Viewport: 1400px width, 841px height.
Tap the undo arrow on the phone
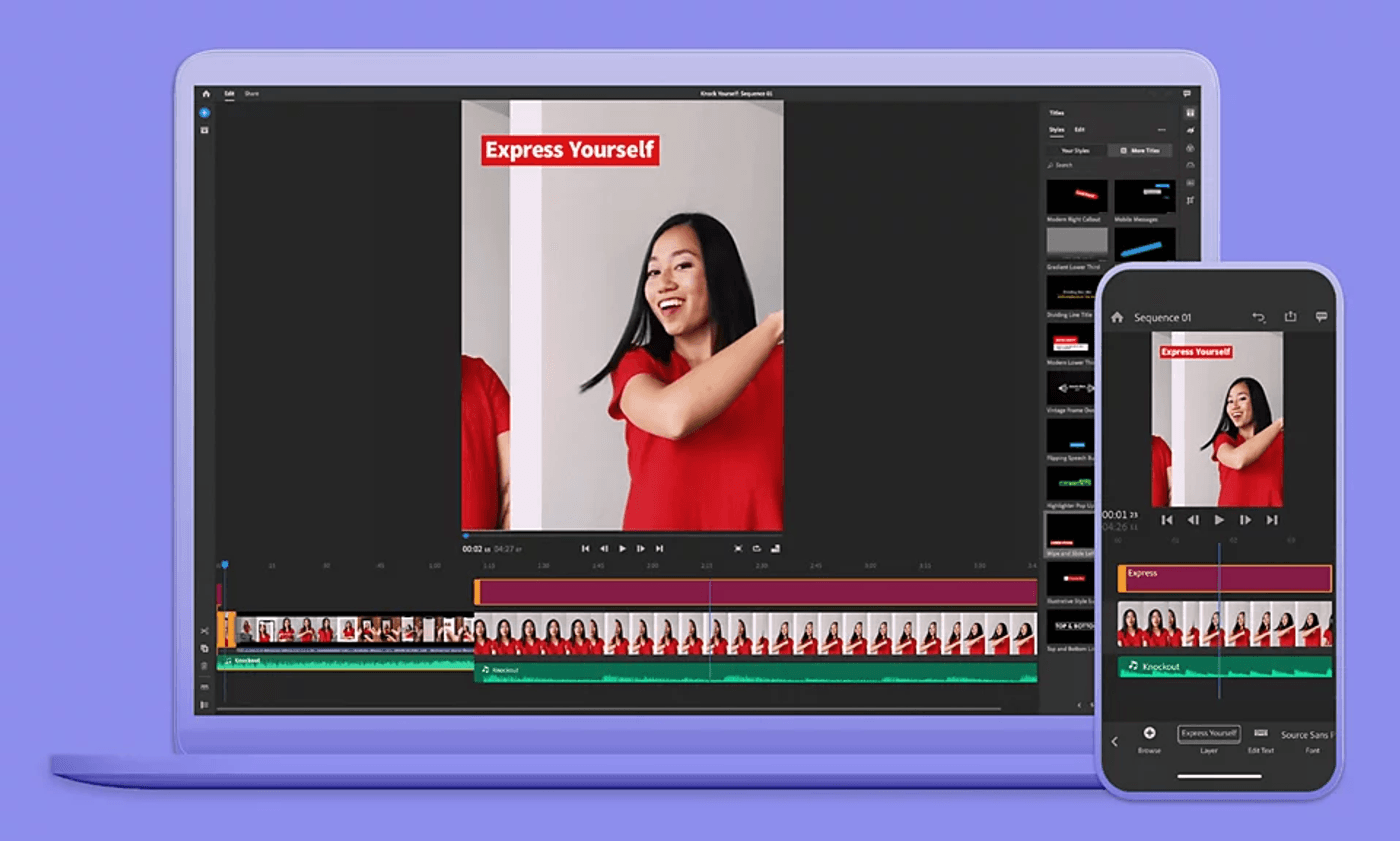pos(1258,317)
